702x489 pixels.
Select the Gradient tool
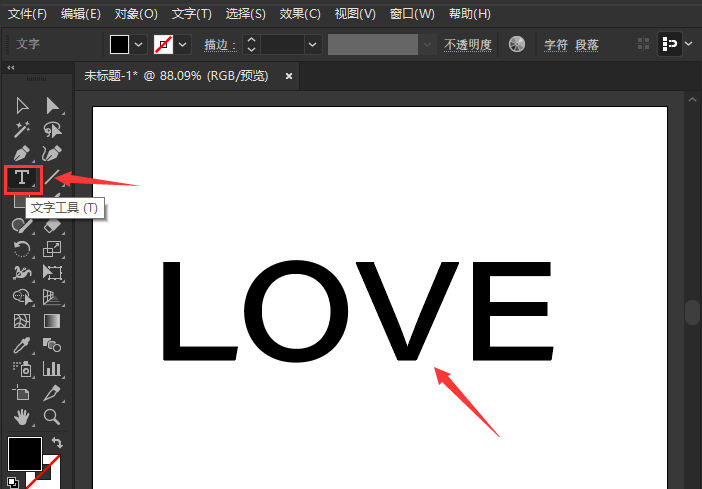coord(52,321)
